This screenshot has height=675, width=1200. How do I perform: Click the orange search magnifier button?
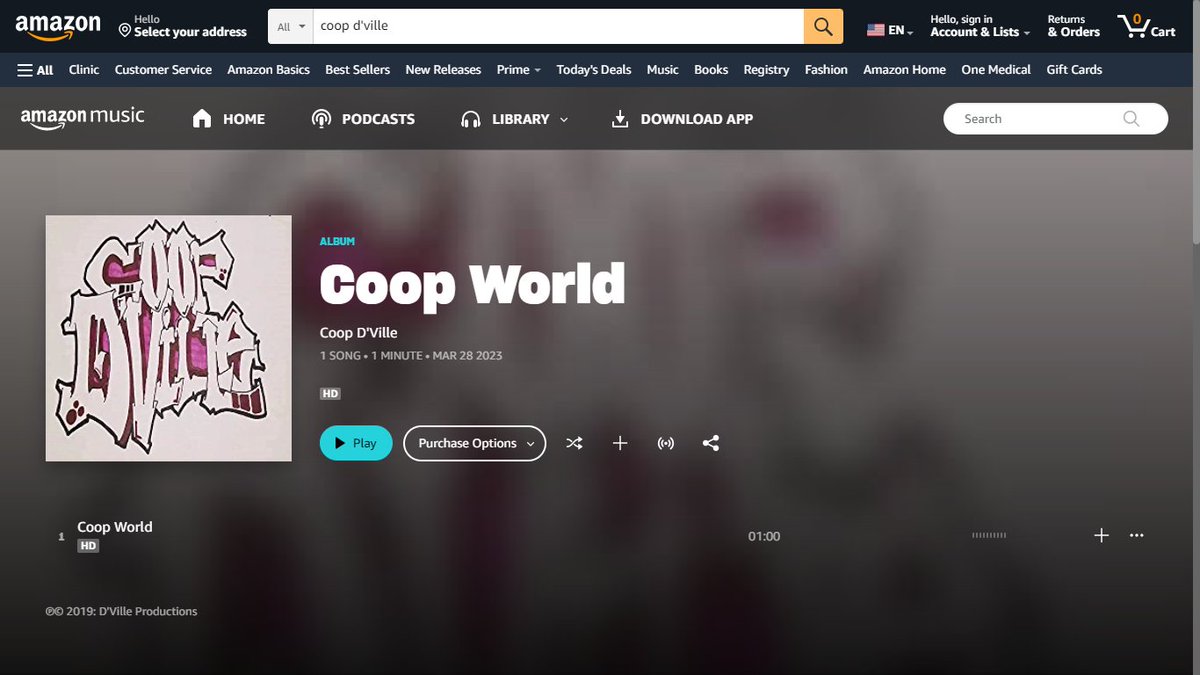point(823,26)
